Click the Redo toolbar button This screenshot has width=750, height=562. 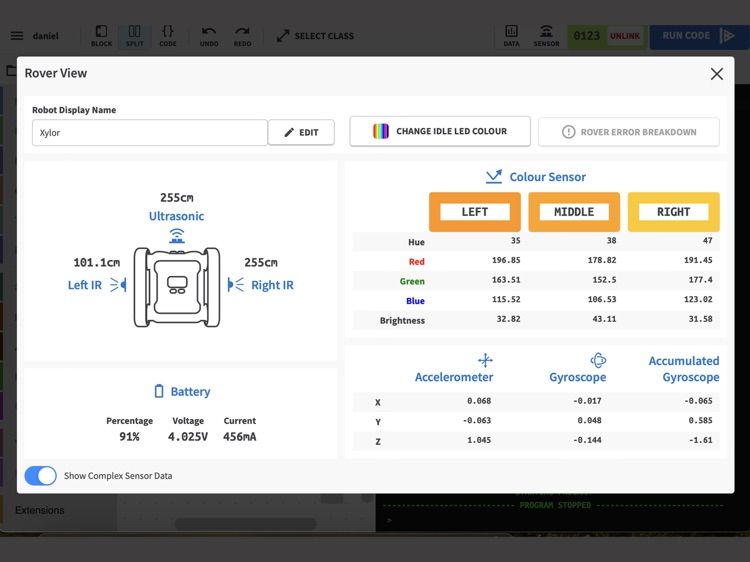(243, 36)
